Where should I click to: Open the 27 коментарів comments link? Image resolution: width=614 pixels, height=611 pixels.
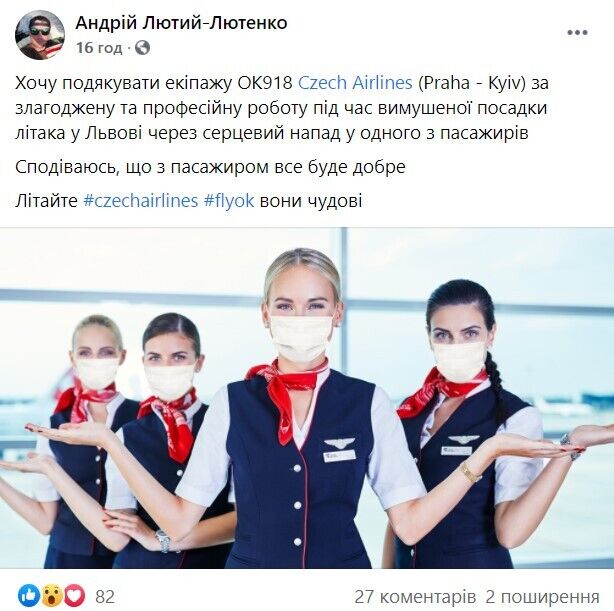[415, 597]
